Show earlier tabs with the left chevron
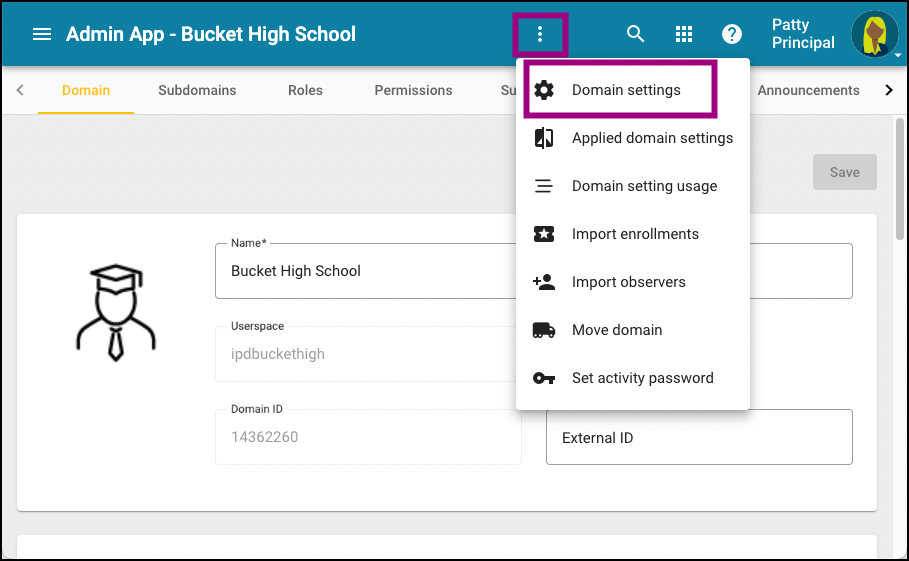Viewport: 909px width, 561px height. coord(20,90)
